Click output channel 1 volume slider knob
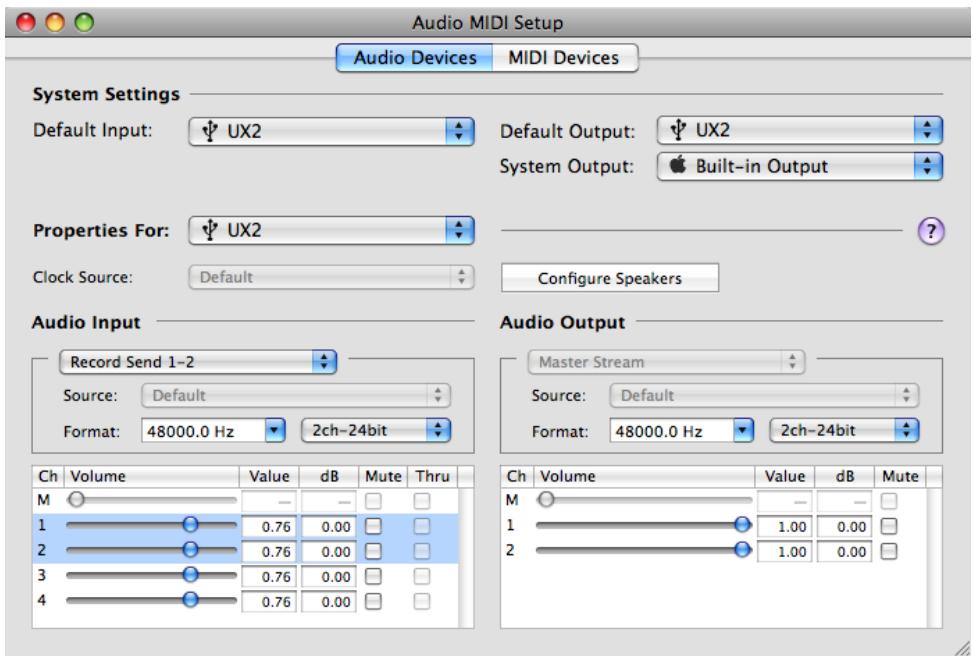 point(742,524)
